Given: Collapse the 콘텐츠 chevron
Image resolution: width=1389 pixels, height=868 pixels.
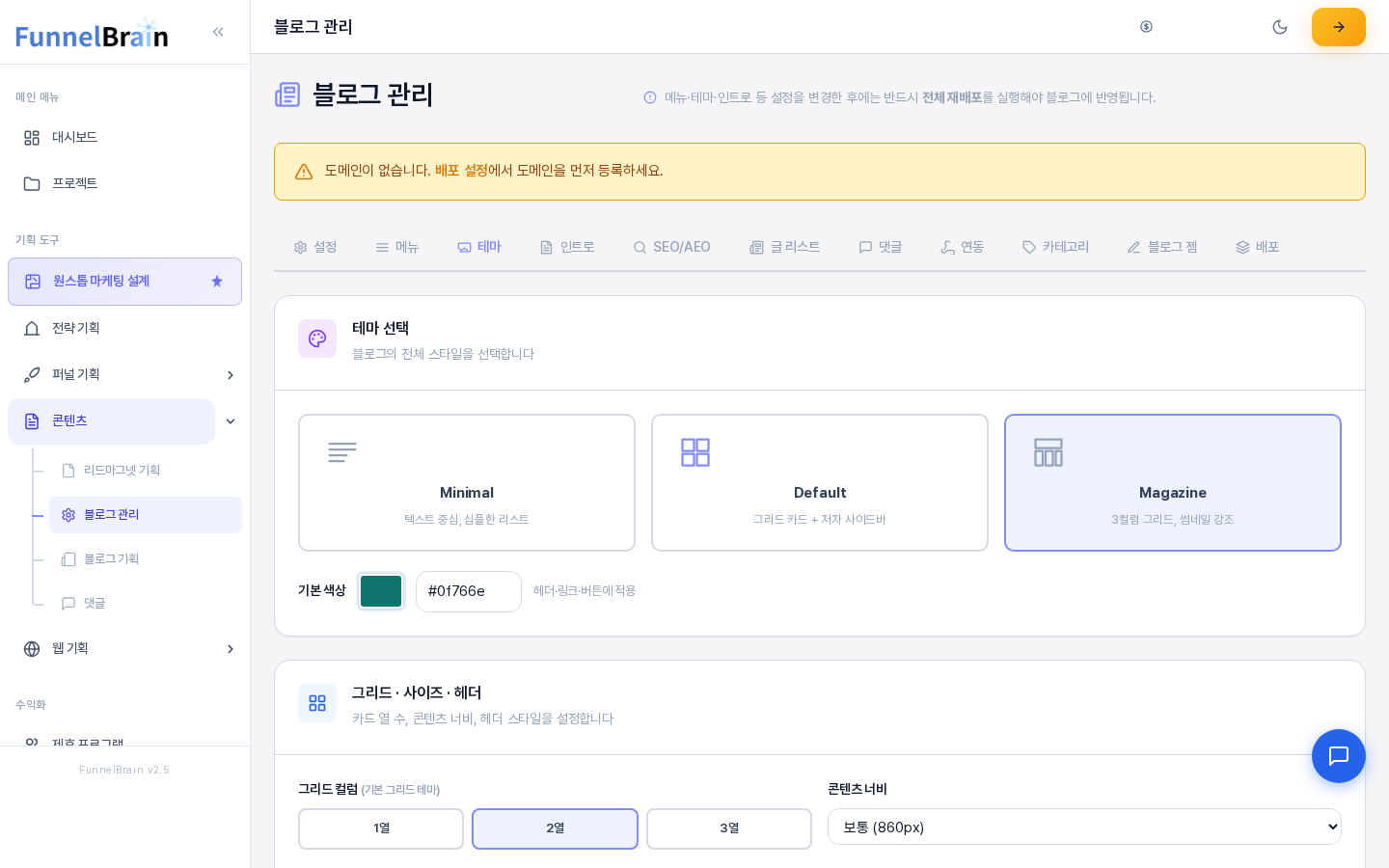Looking at the screenshot, I should [230, 421].
